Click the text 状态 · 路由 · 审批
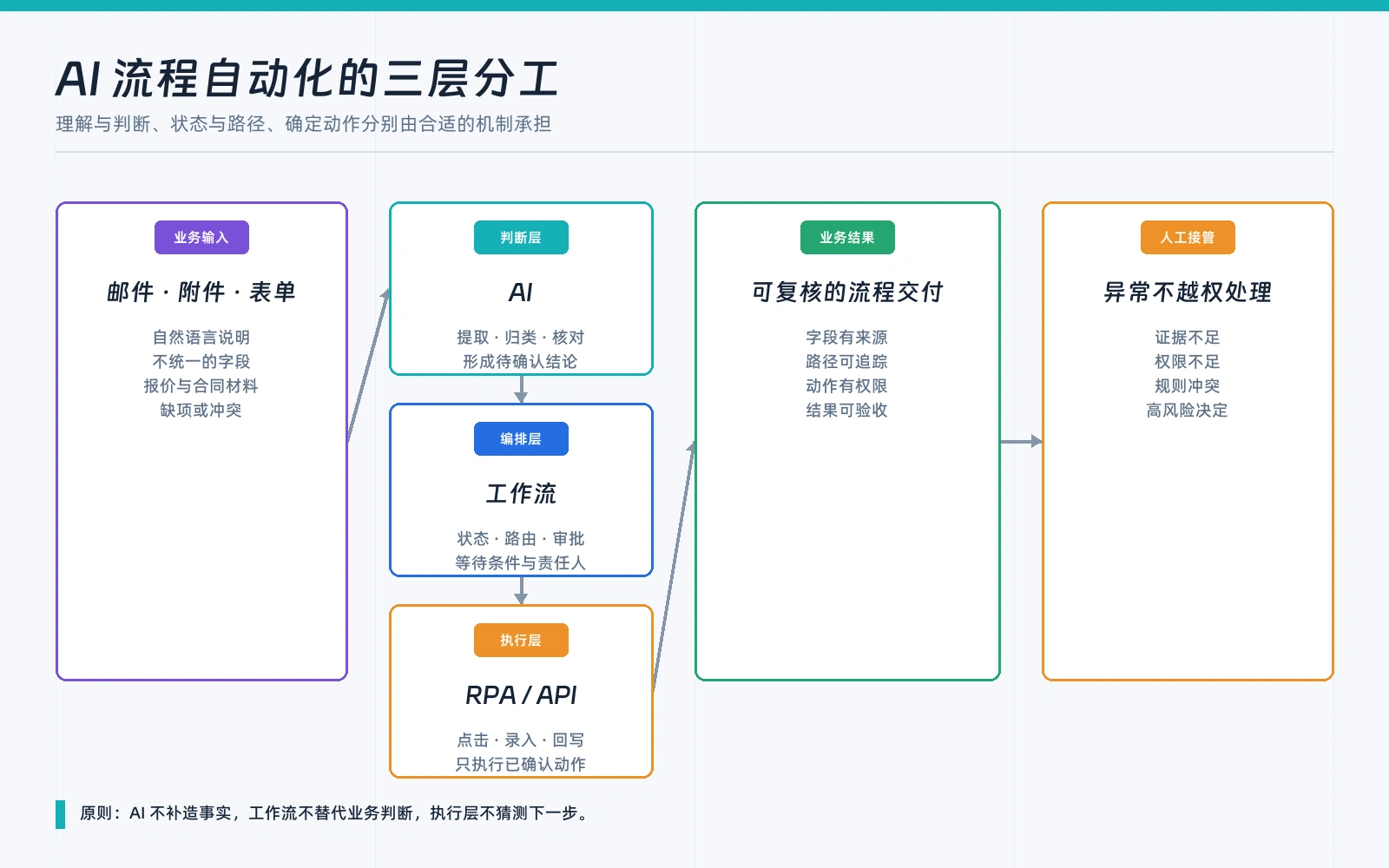 pos(521,538)
